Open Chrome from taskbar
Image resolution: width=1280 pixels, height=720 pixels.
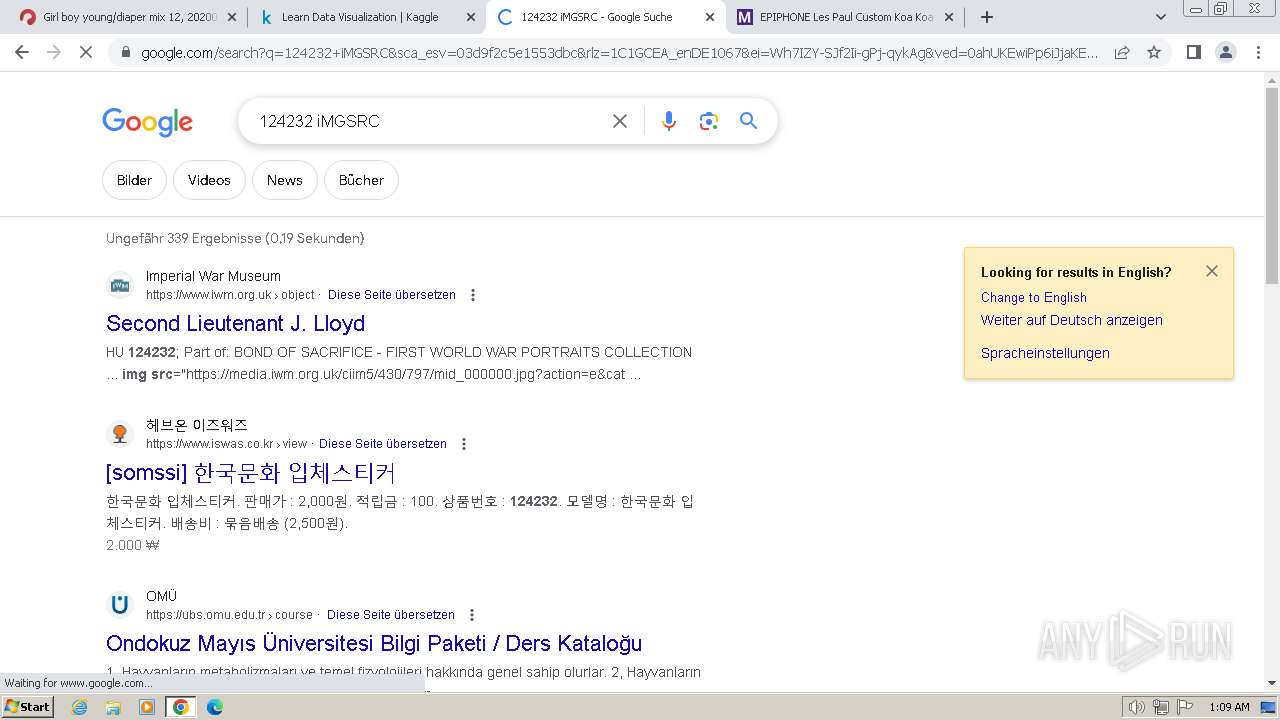(x=181, y=707)
